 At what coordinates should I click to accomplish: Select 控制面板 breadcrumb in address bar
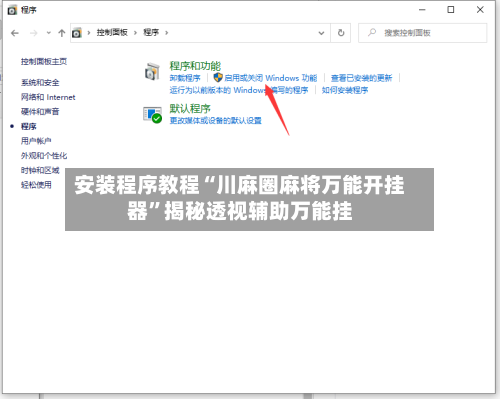112,32
